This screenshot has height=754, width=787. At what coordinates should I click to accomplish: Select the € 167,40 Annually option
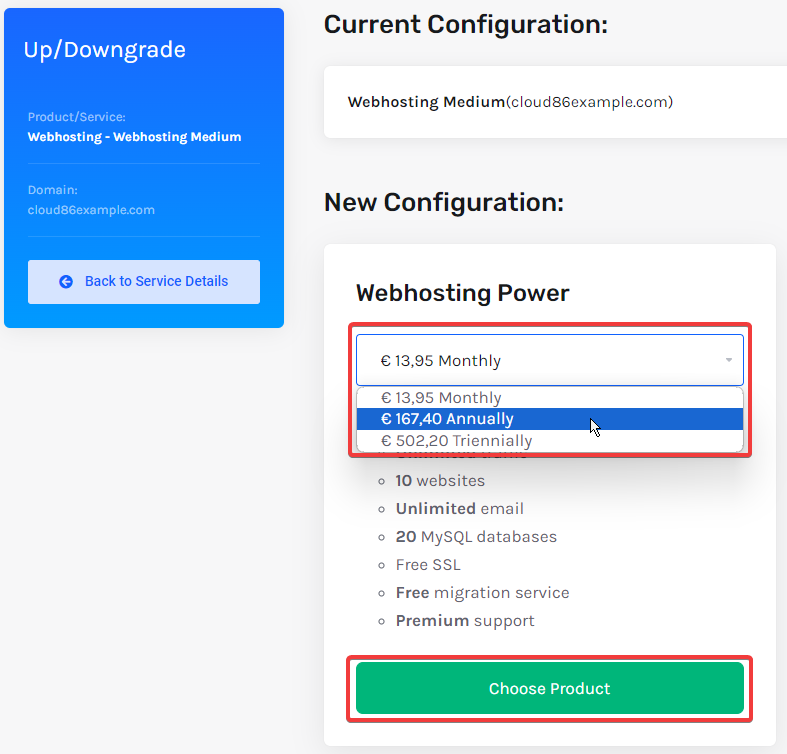(x=550, y=419)
